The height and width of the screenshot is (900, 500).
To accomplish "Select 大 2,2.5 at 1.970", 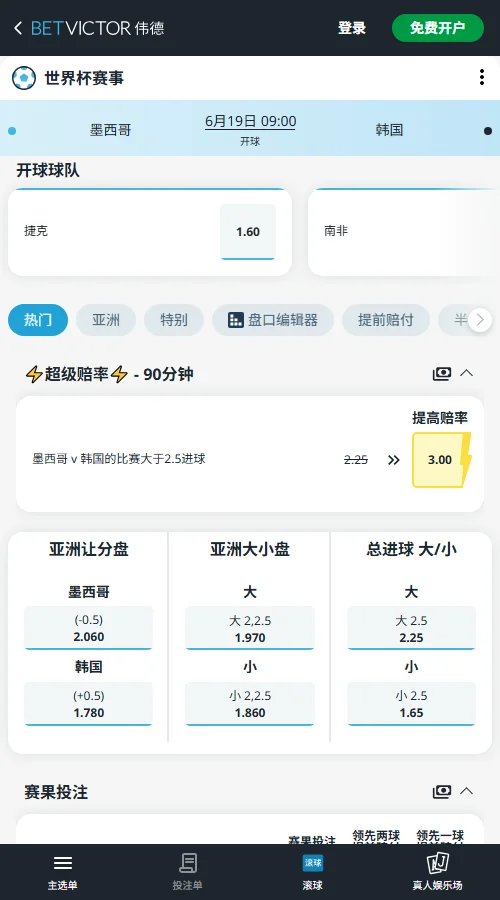I will (x=250, y=628).
